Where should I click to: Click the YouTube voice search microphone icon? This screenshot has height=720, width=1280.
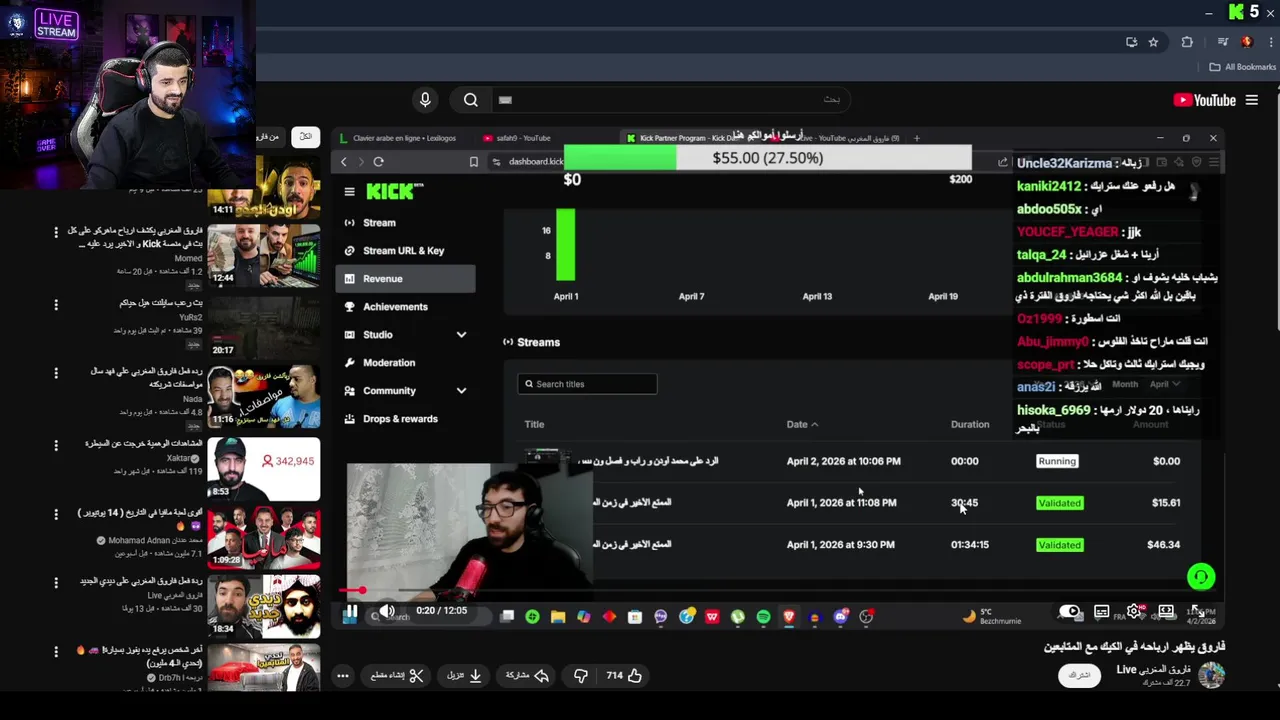[x=425, y=100]
